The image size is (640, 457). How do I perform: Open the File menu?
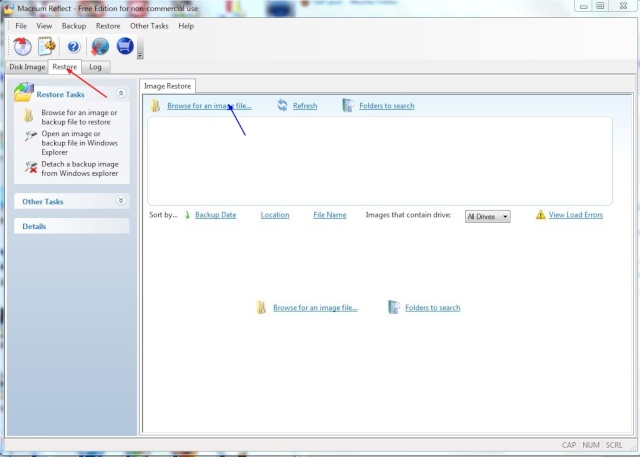21,26
